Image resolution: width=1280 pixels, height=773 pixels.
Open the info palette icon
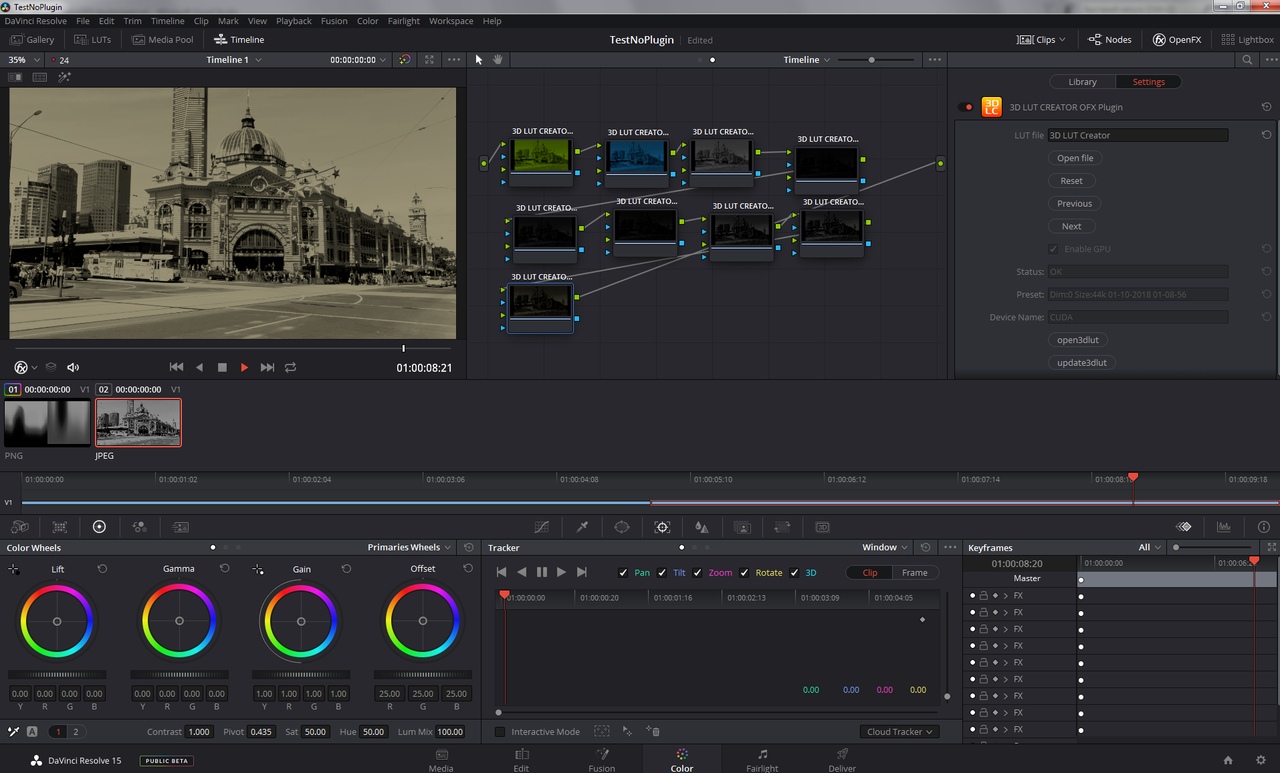tap(1264, 527)
